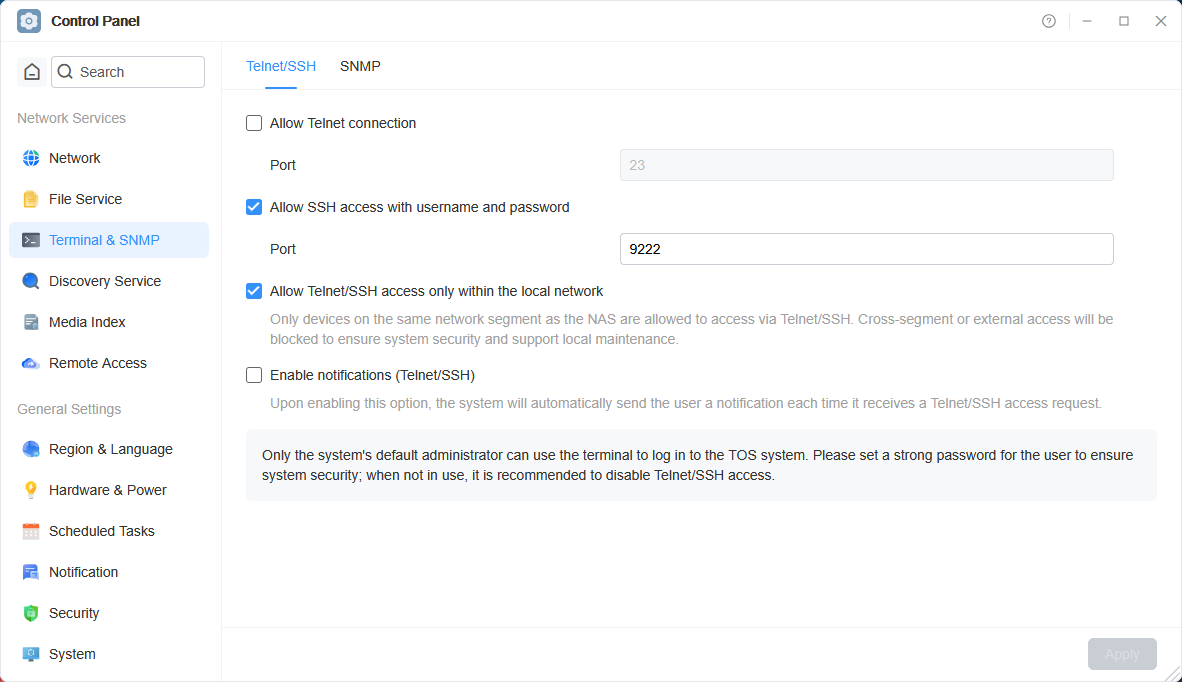Switch to the SNMP tab
The width and height of the screenshot is (1182, 682).
coord(360,66)
